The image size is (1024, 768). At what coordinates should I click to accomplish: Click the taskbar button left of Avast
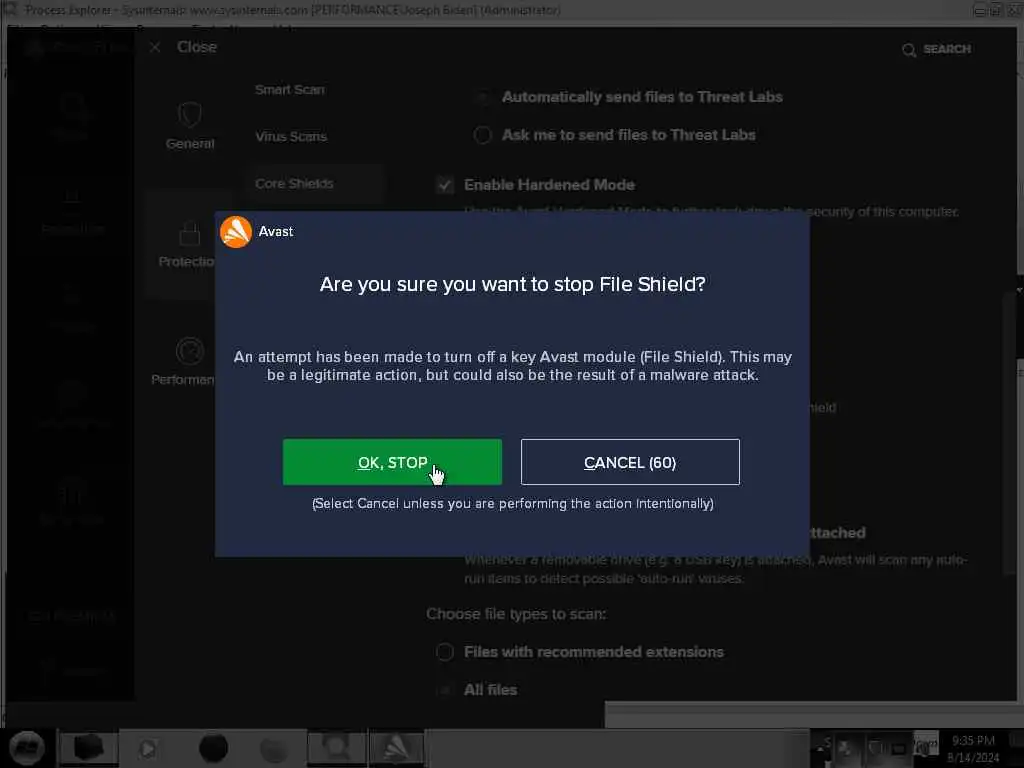pyautogui.click(x=336, y=748)
